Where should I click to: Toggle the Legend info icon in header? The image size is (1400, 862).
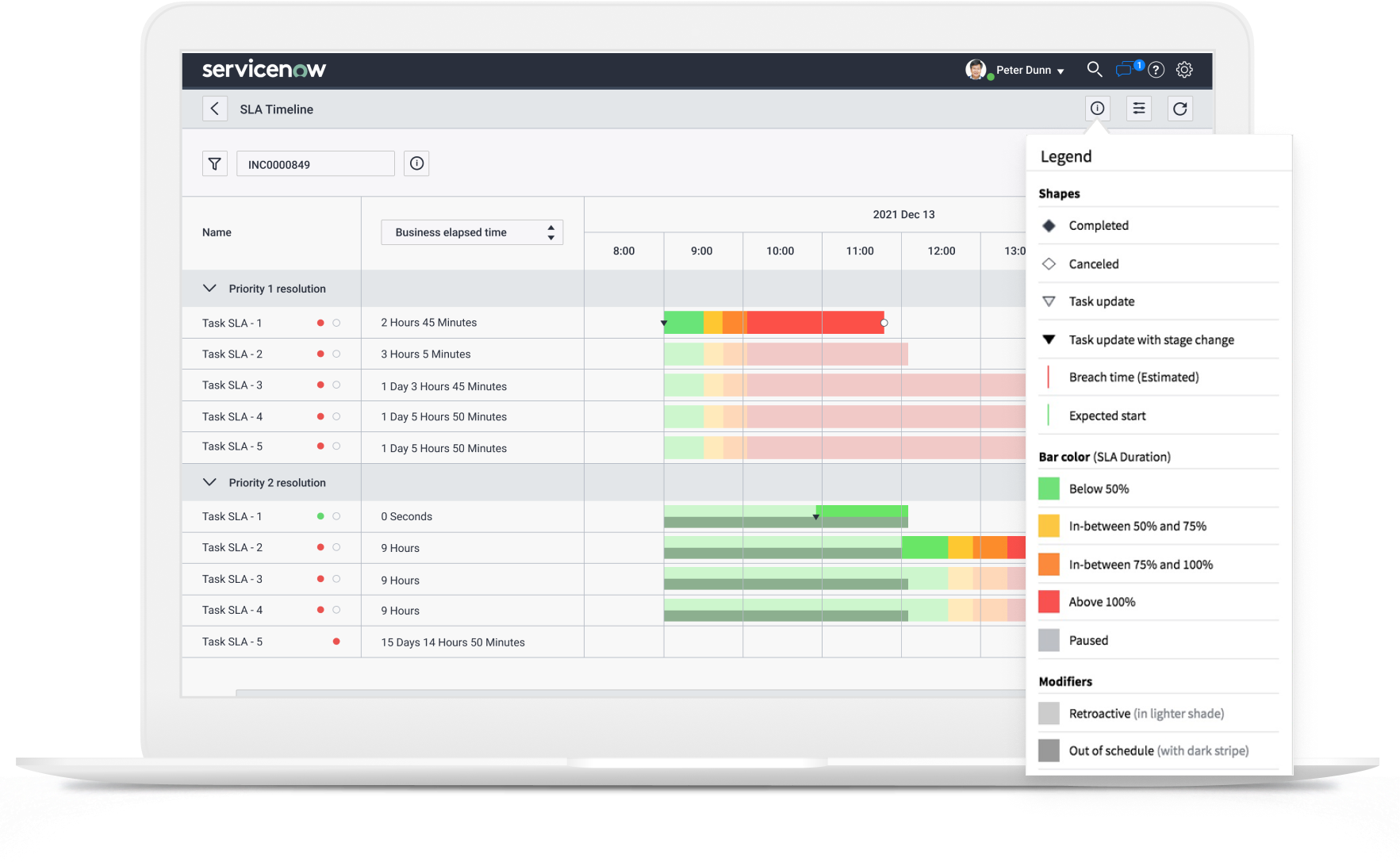pos(1097,109)
